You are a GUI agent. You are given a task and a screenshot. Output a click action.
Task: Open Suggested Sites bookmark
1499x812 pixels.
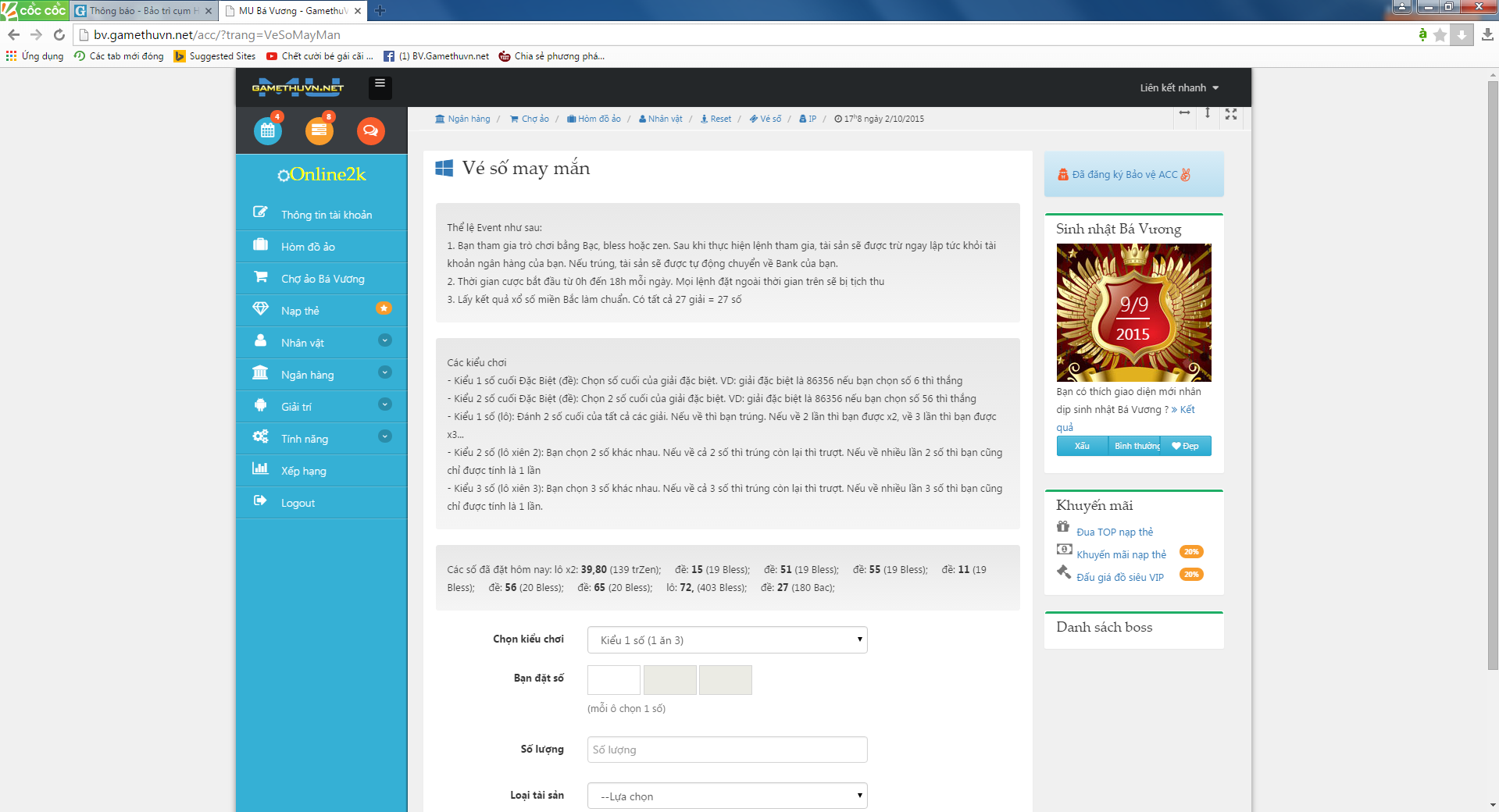pyautogui.click(x=215, y=56)
